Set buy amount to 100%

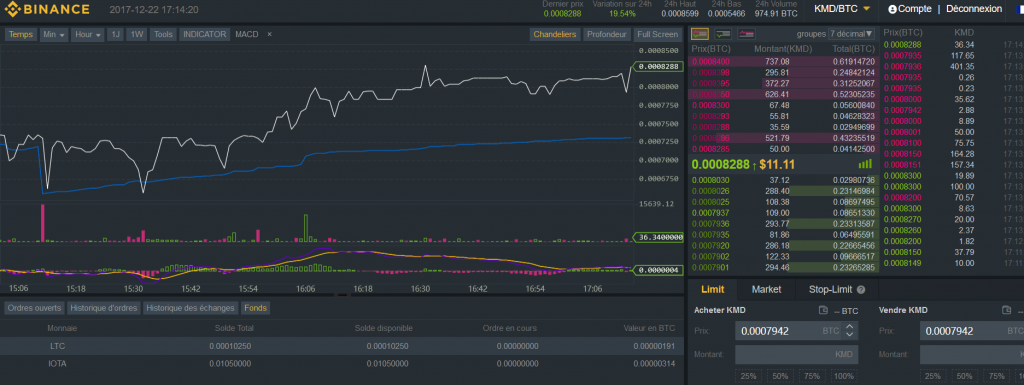pos(844,377)
